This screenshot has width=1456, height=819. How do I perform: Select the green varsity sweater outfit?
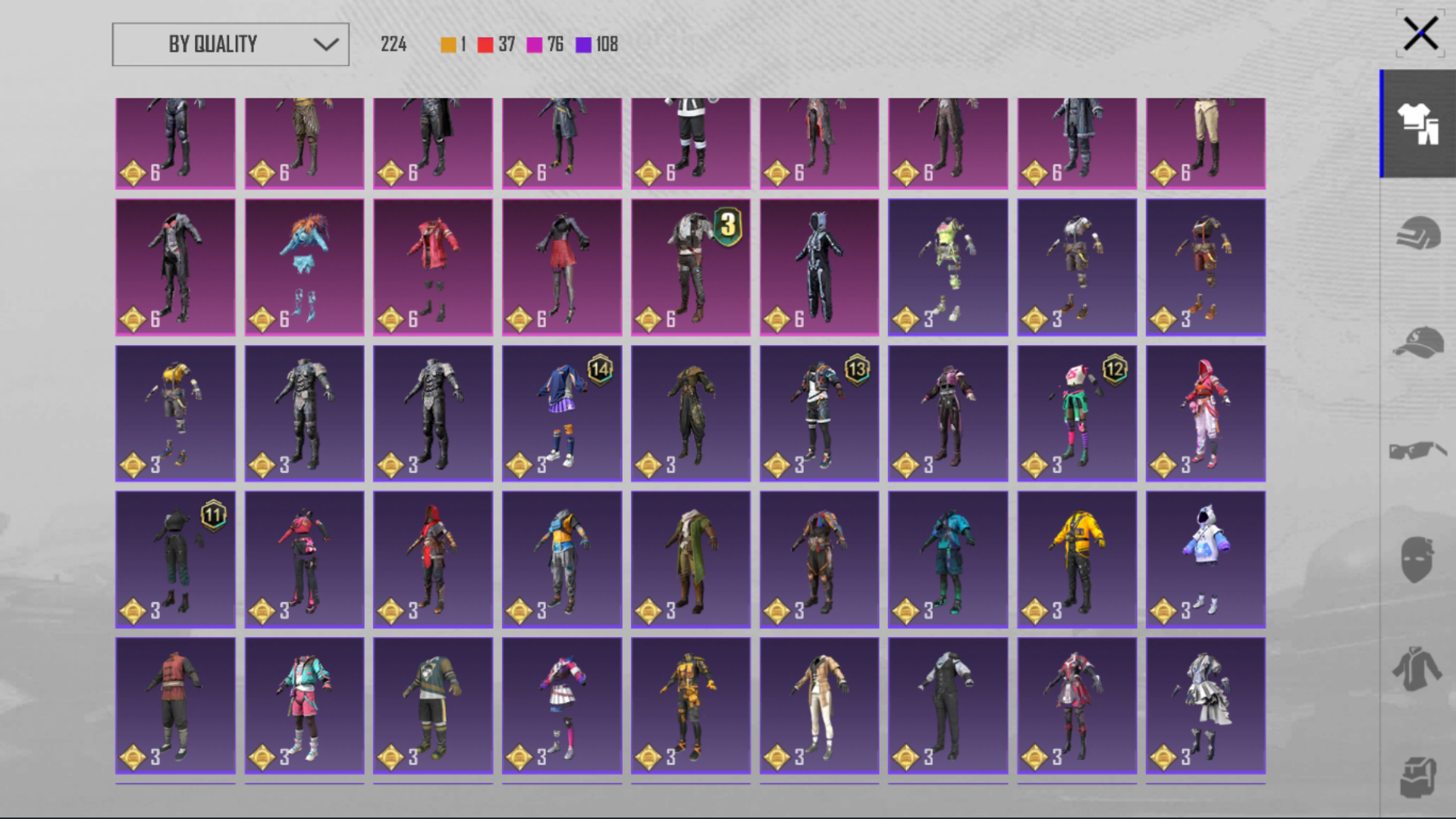[x=433, y=705]
